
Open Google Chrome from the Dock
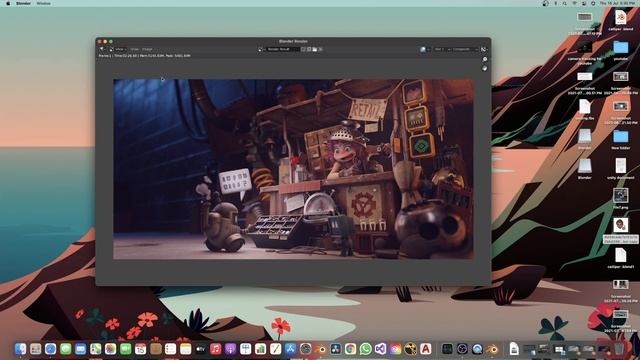(351, 349)
